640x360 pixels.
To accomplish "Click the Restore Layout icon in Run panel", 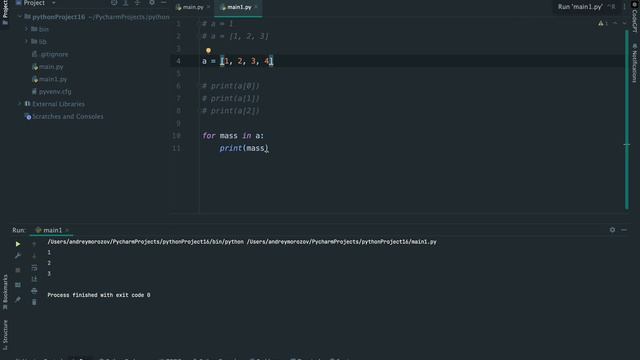I will (18, 285).
